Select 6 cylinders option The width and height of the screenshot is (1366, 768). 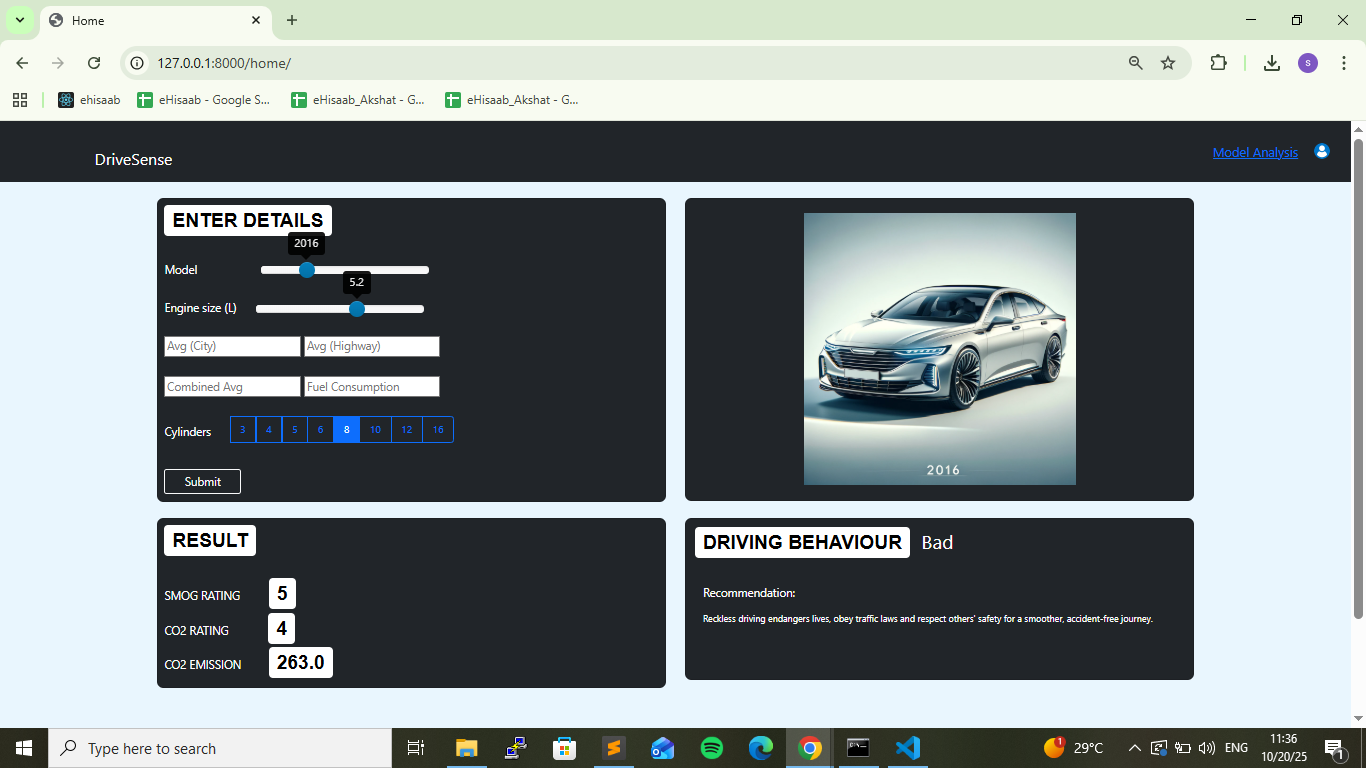point(320,430)
